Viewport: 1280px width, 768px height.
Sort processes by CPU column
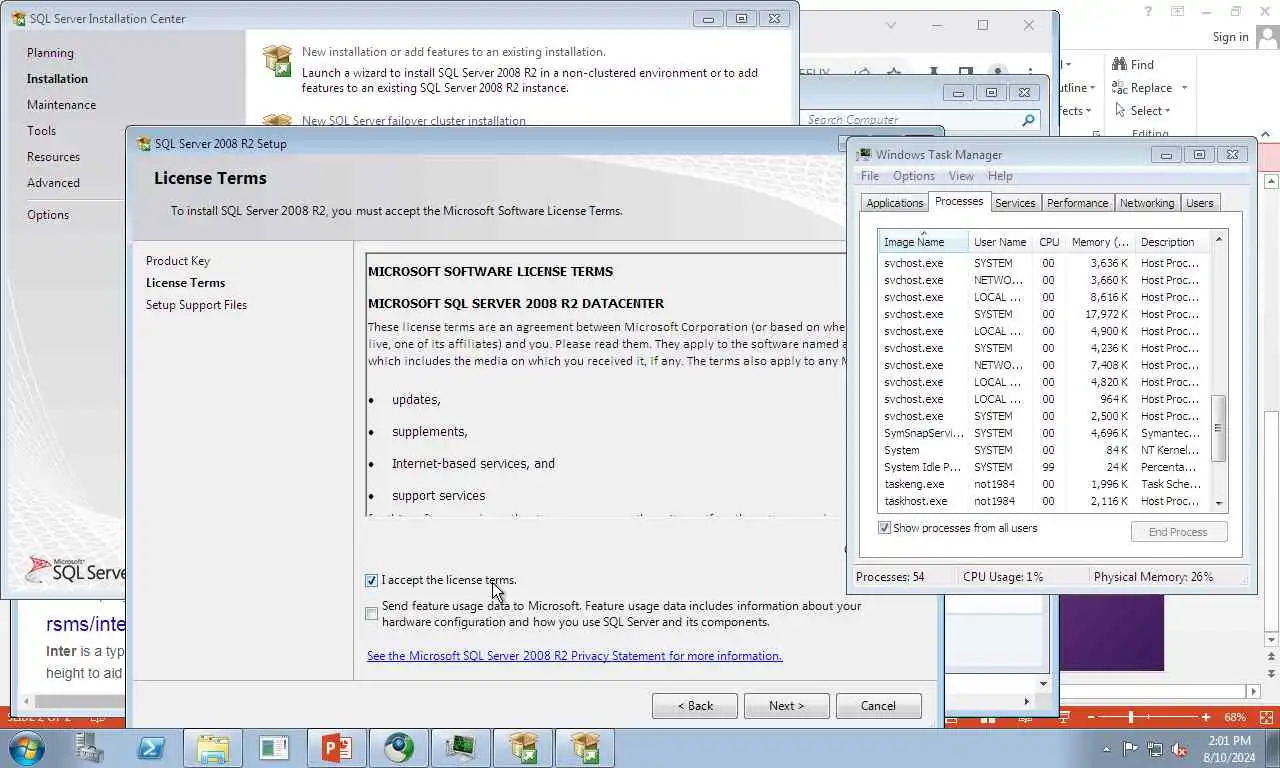tap(1049, 241)
